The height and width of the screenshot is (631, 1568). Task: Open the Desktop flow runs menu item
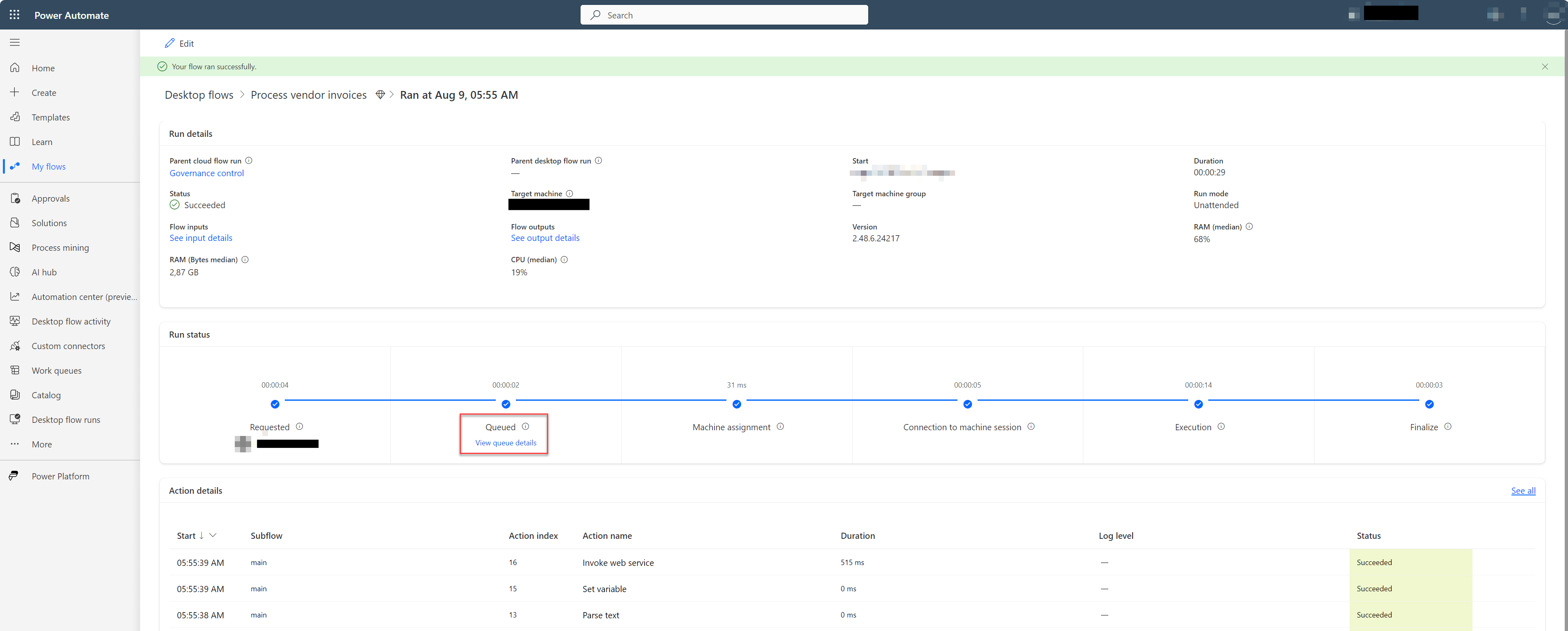coord(65,419)
